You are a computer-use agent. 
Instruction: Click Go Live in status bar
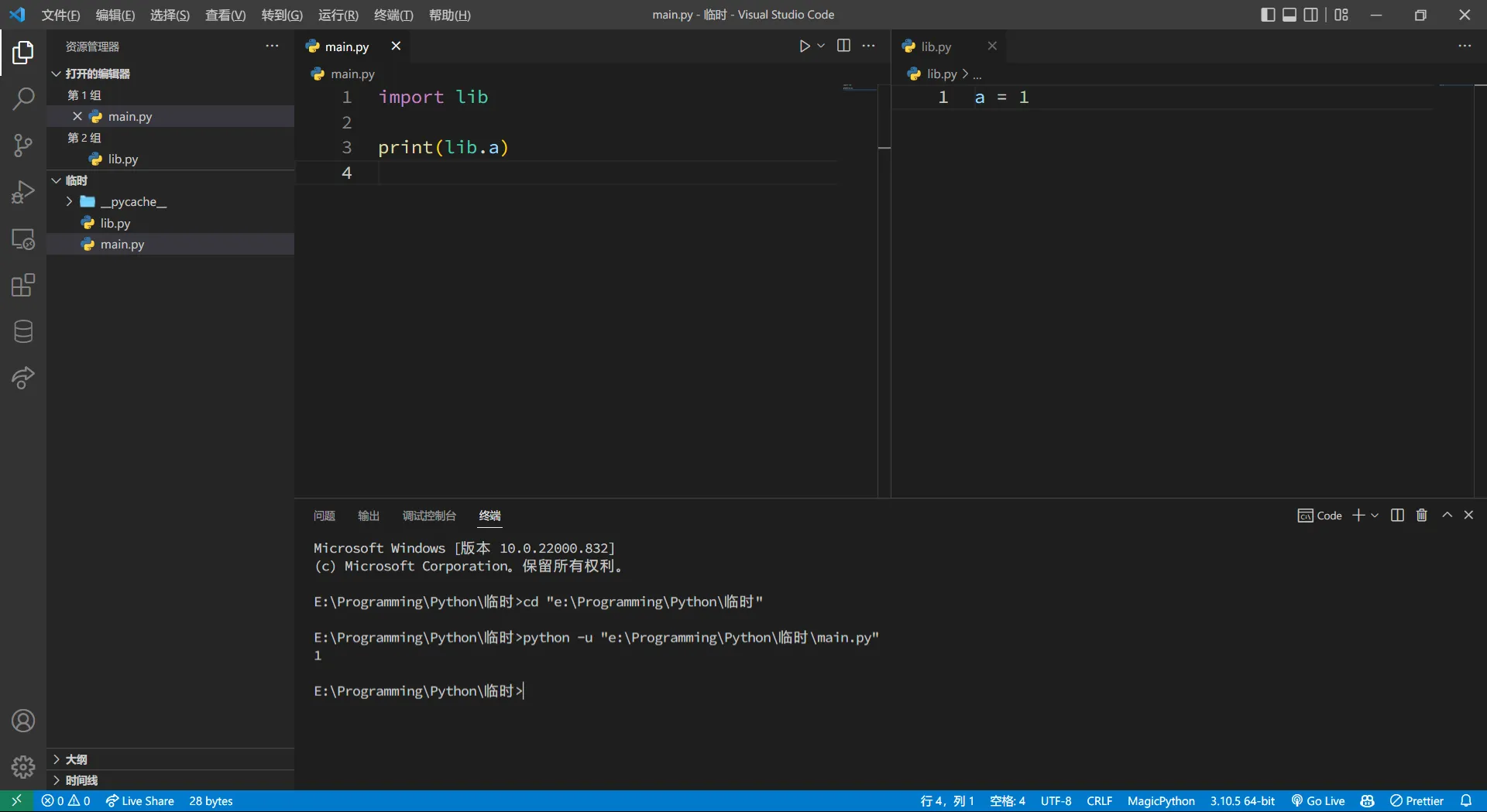1318,801
